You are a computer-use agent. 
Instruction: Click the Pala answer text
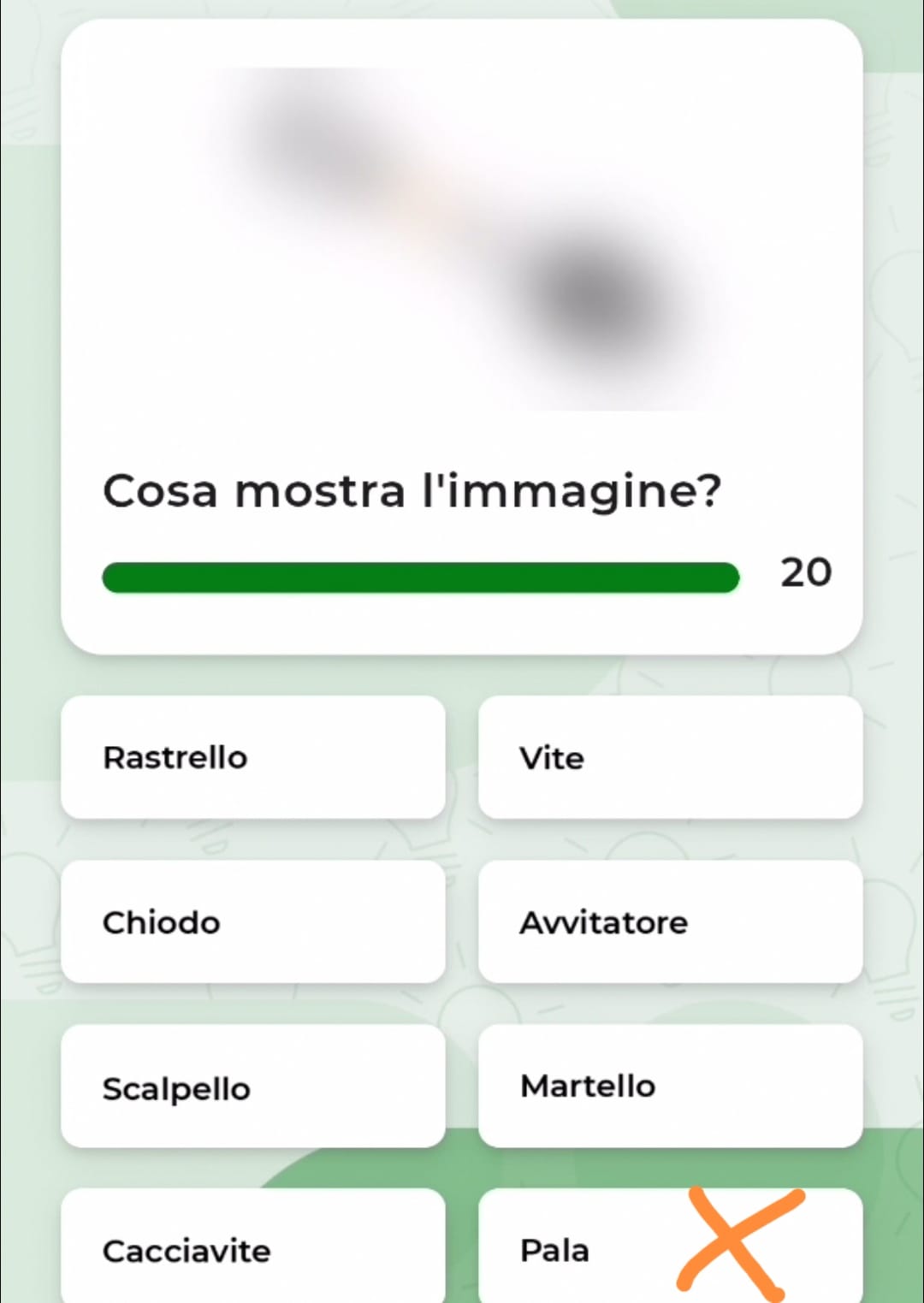pos(554,1251)
